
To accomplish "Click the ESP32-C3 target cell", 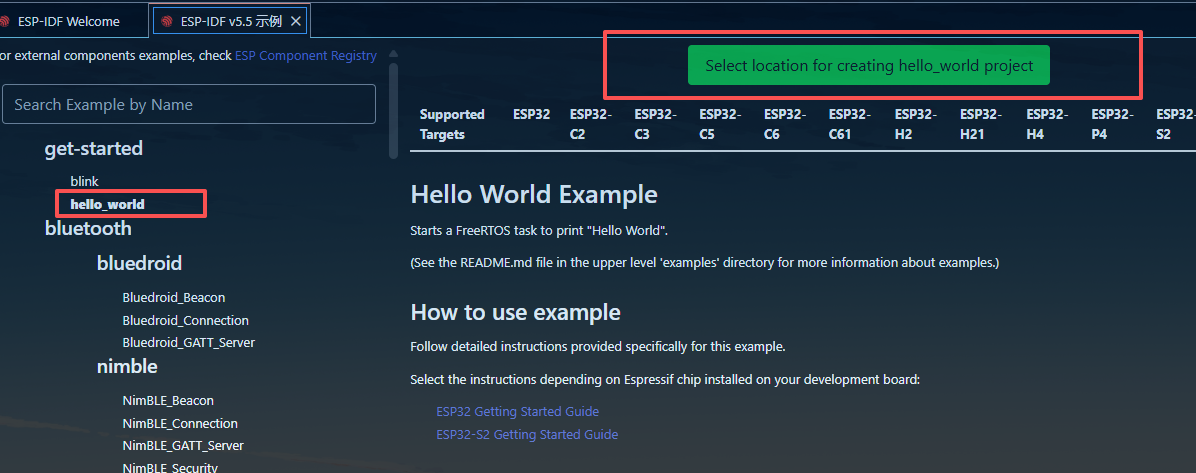I will pos(655,124).
